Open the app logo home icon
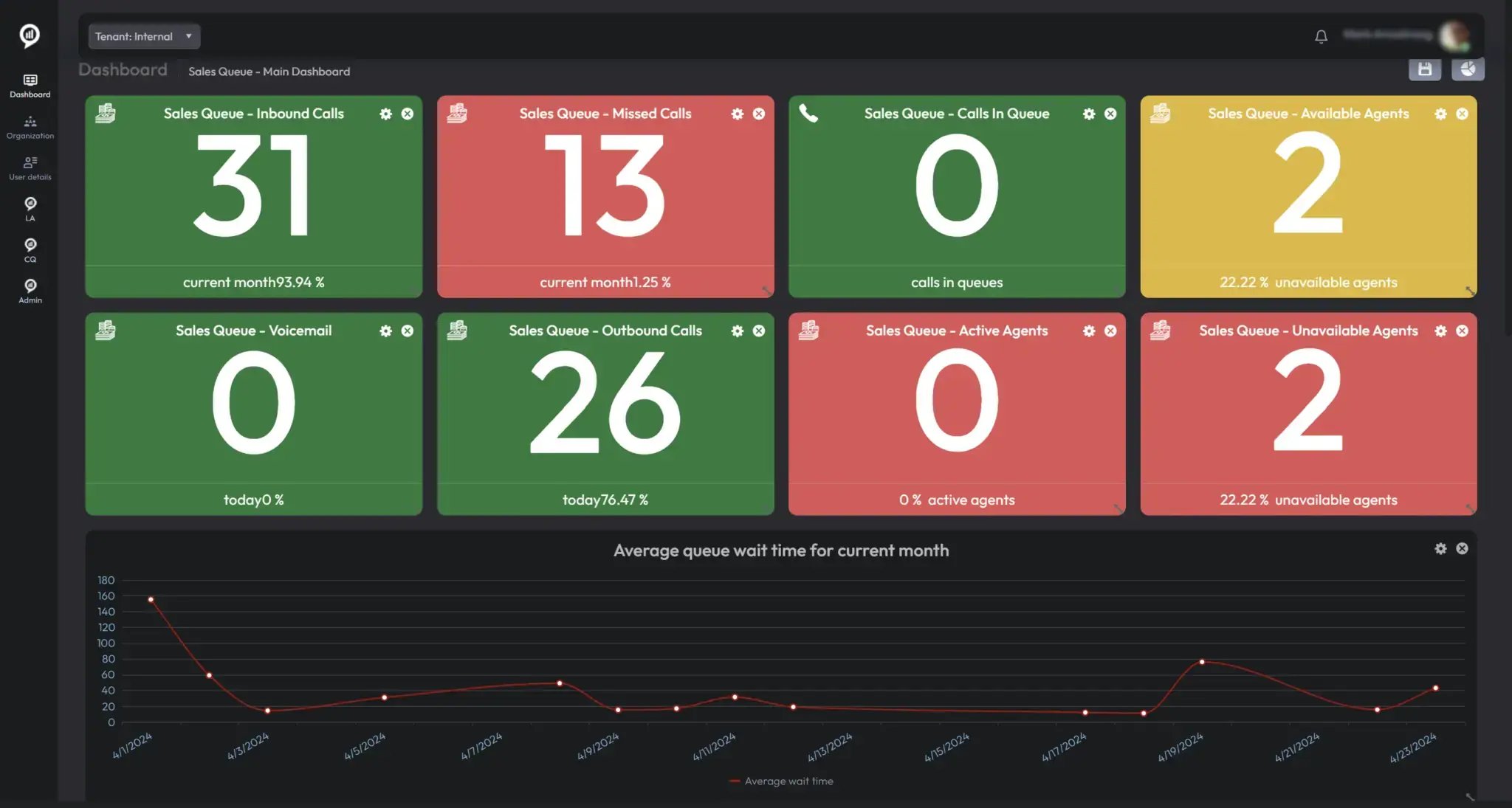This screenshot has height=808, width=1512. point(30,35)
